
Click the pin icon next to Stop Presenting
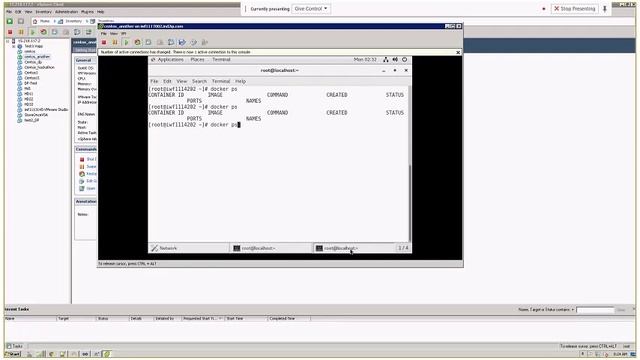[605, 9]
